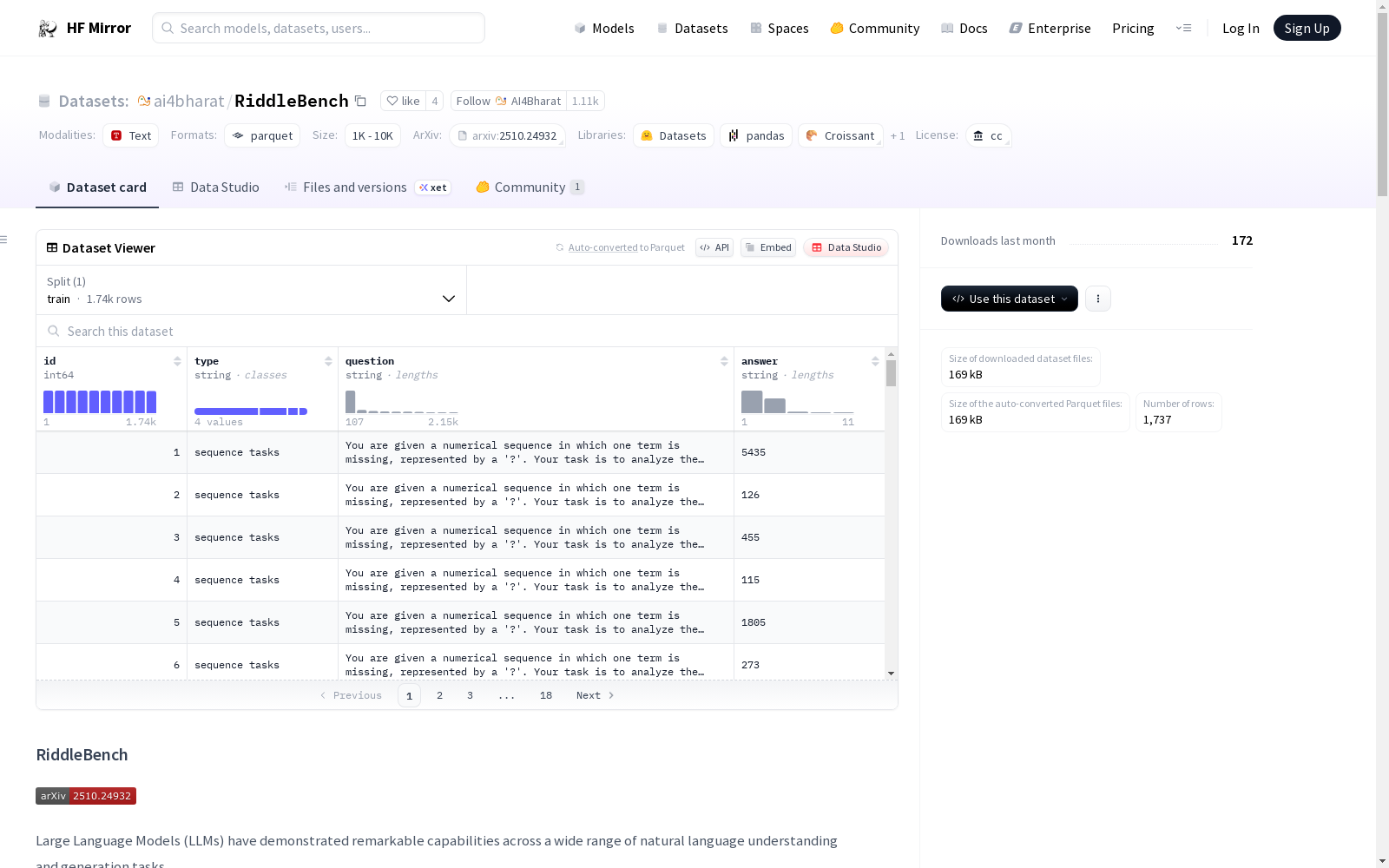Image resolution: width=1389 pixels, height=868 pixels.
Task: Go to page 3 of table
Action: [x=470, y=695]
